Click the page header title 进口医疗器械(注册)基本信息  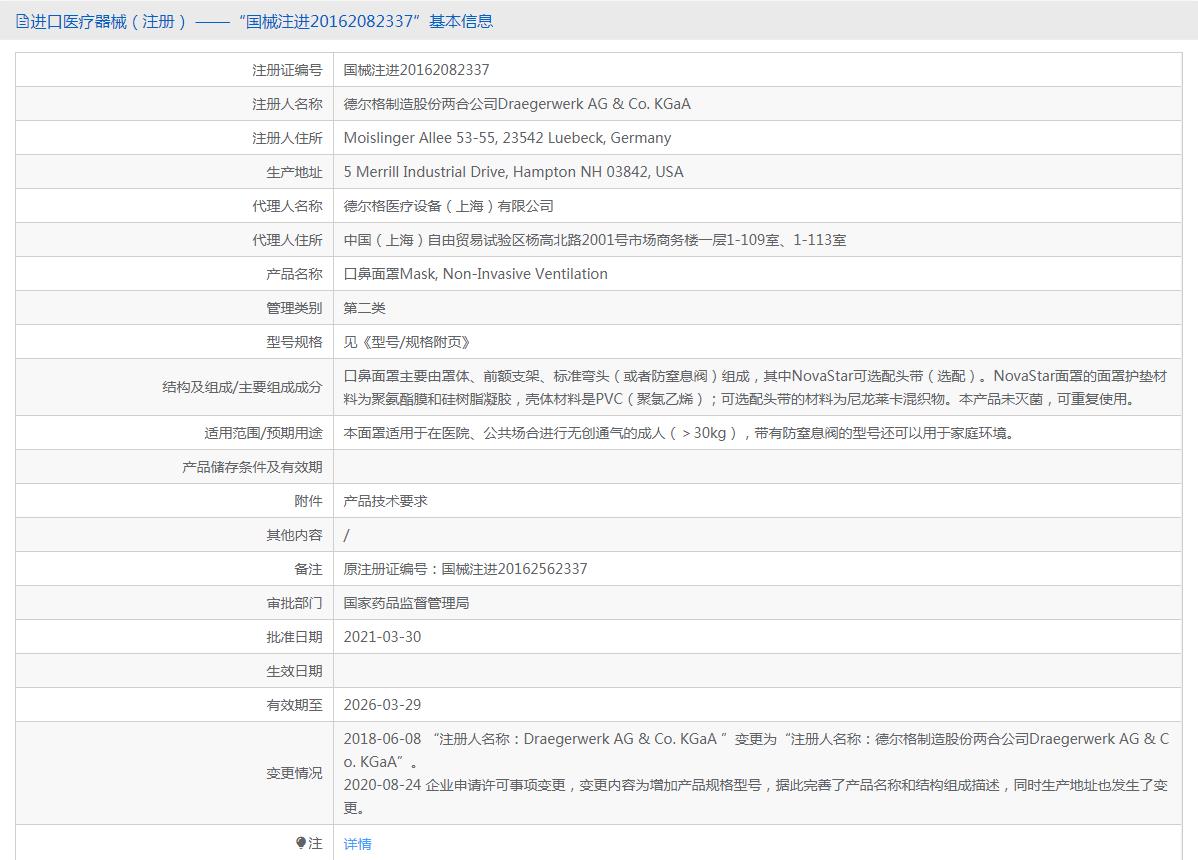point(261,21)
